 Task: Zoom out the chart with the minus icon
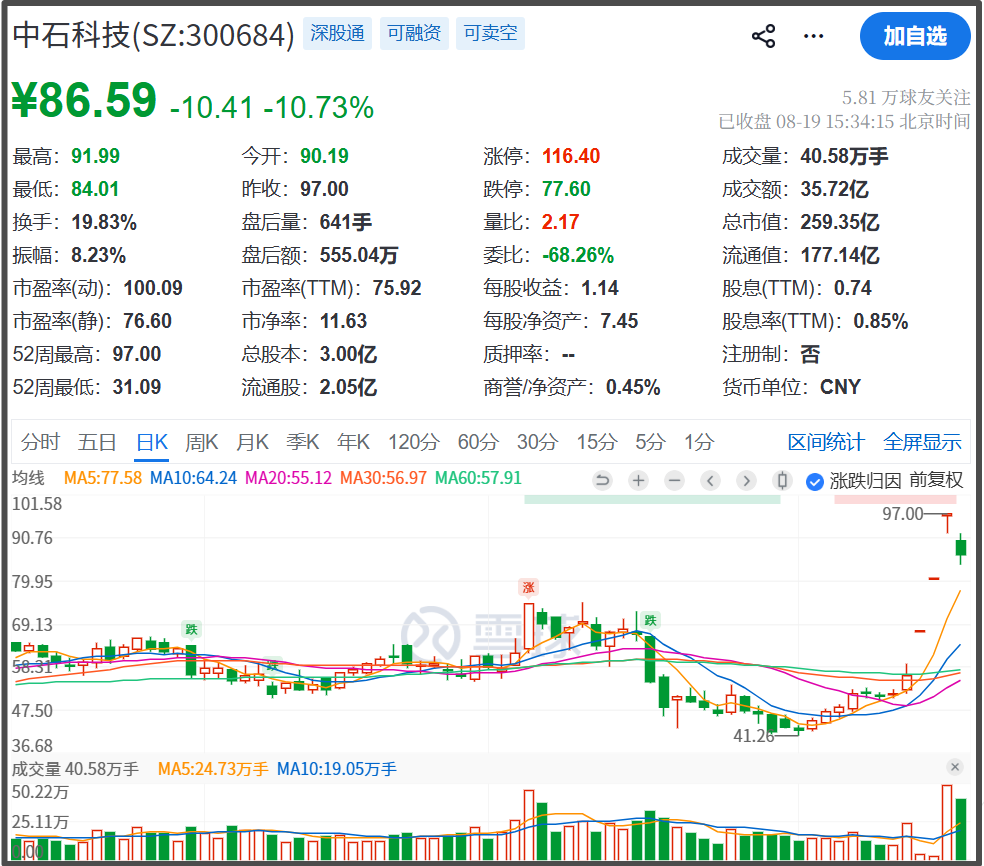coord(675,481)
